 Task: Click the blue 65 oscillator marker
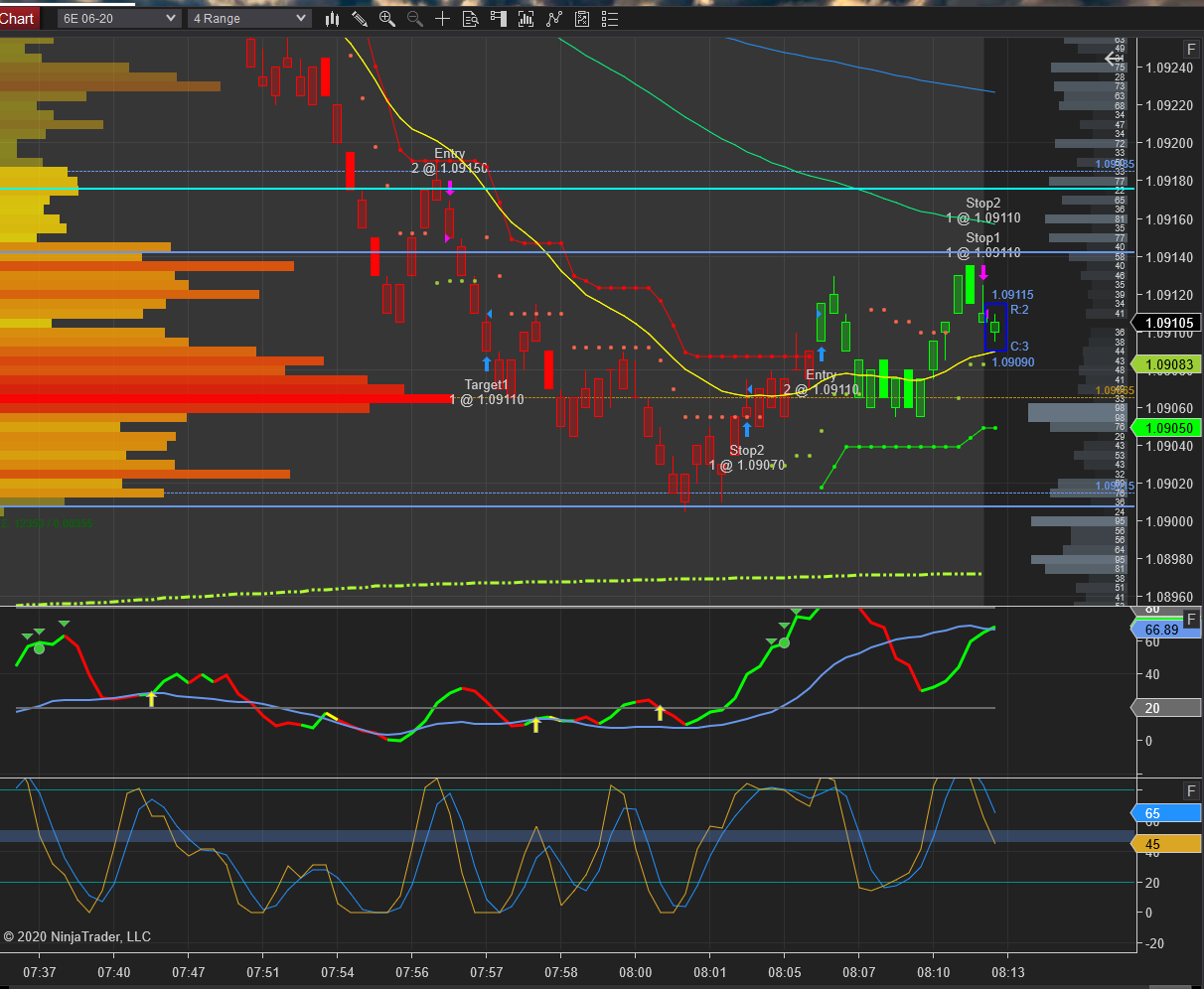coord(1166,813)
